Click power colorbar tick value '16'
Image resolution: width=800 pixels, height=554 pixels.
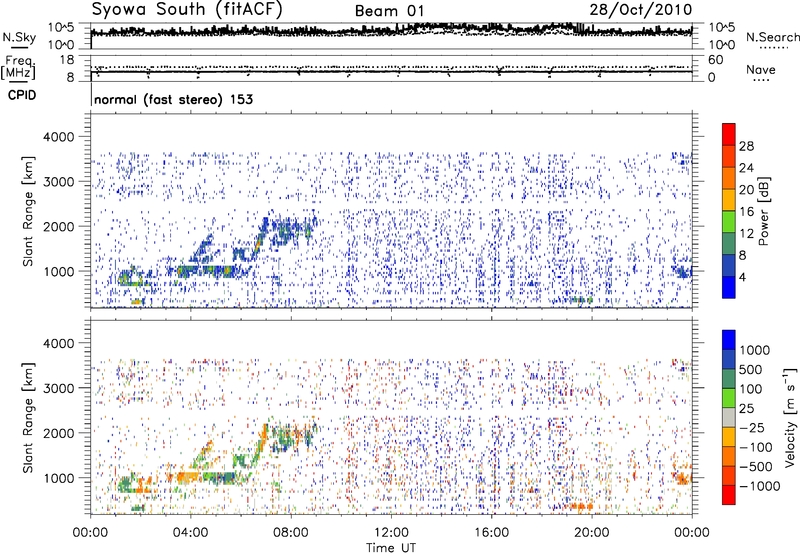(746, 212)
